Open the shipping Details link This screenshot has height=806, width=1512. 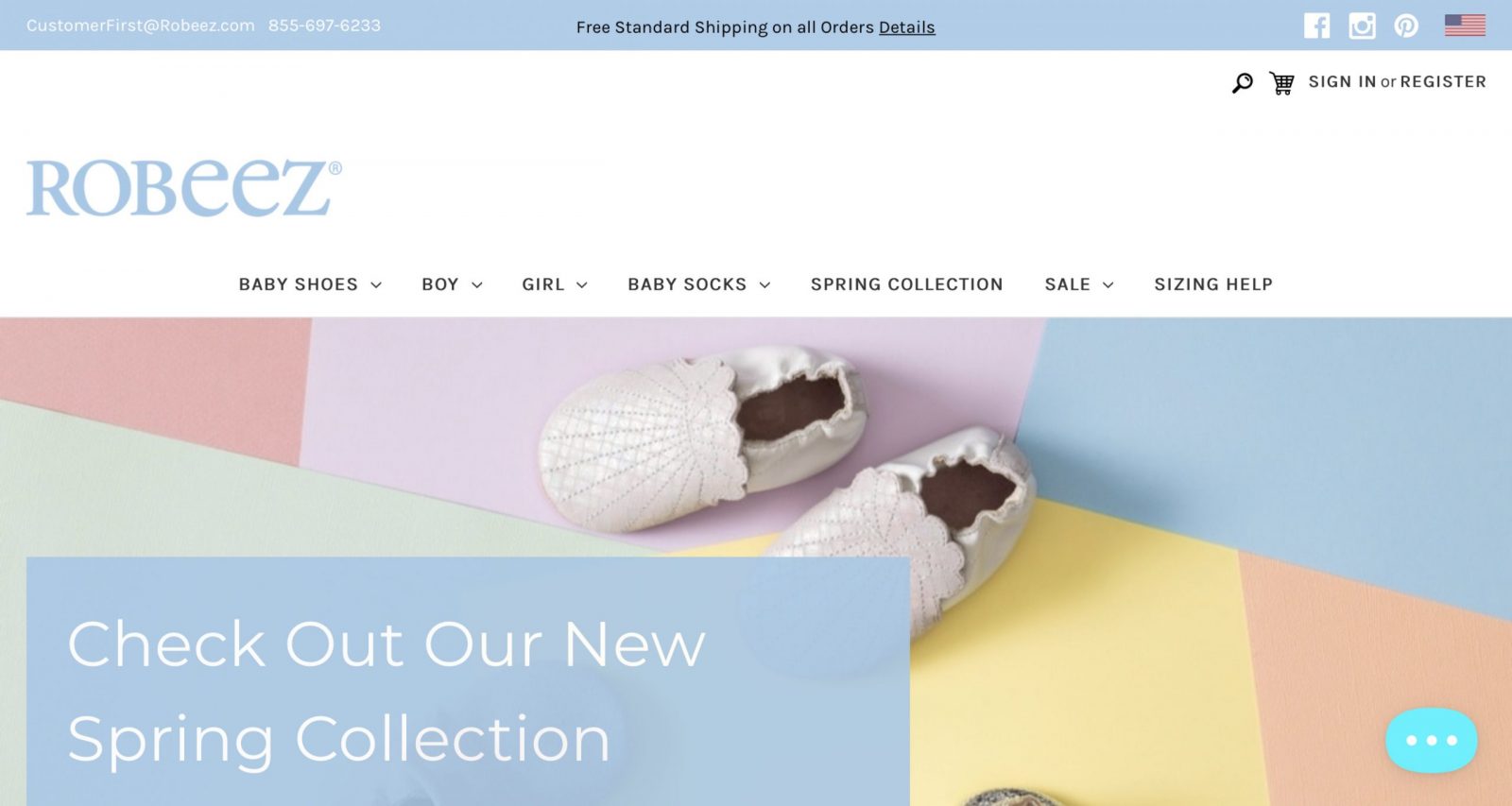point(906,27)
